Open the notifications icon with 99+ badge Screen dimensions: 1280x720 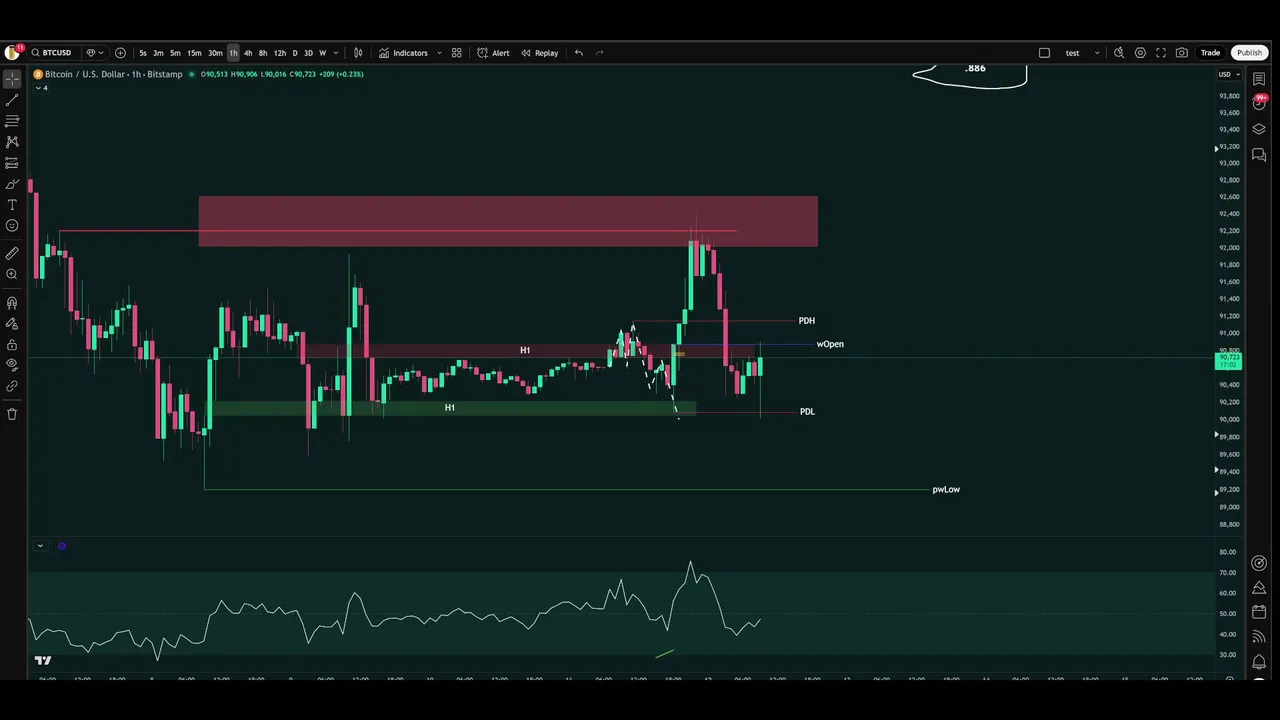[1259, 104]
